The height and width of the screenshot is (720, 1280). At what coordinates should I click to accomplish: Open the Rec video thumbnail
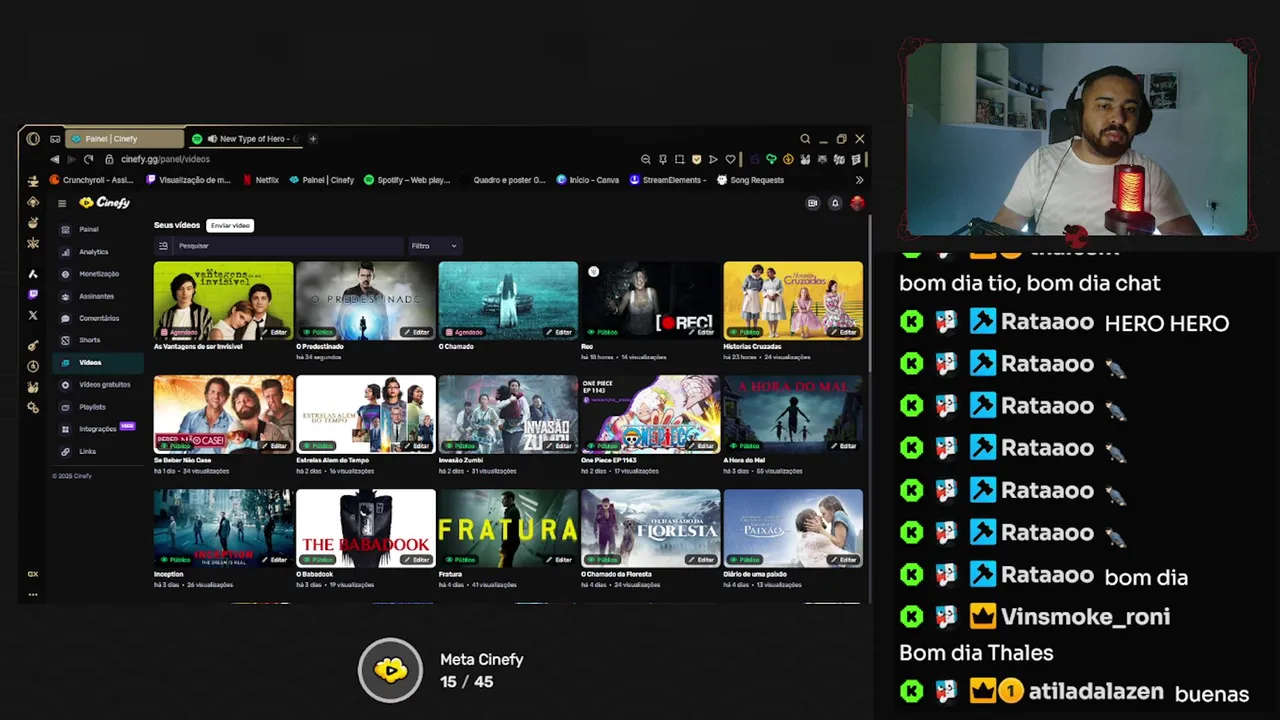coord(650,301)
